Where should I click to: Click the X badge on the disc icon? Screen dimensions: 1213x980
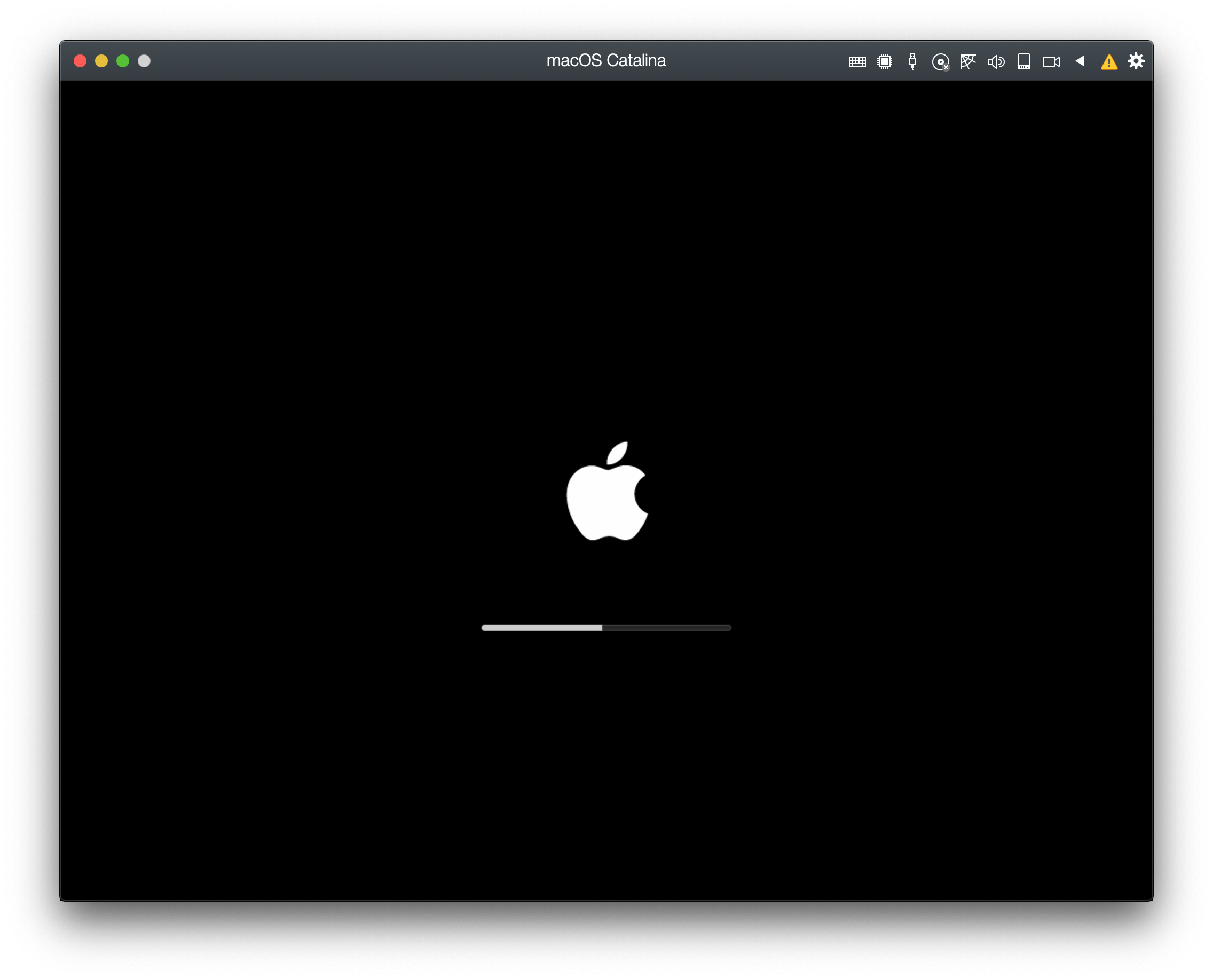(947, 67)
